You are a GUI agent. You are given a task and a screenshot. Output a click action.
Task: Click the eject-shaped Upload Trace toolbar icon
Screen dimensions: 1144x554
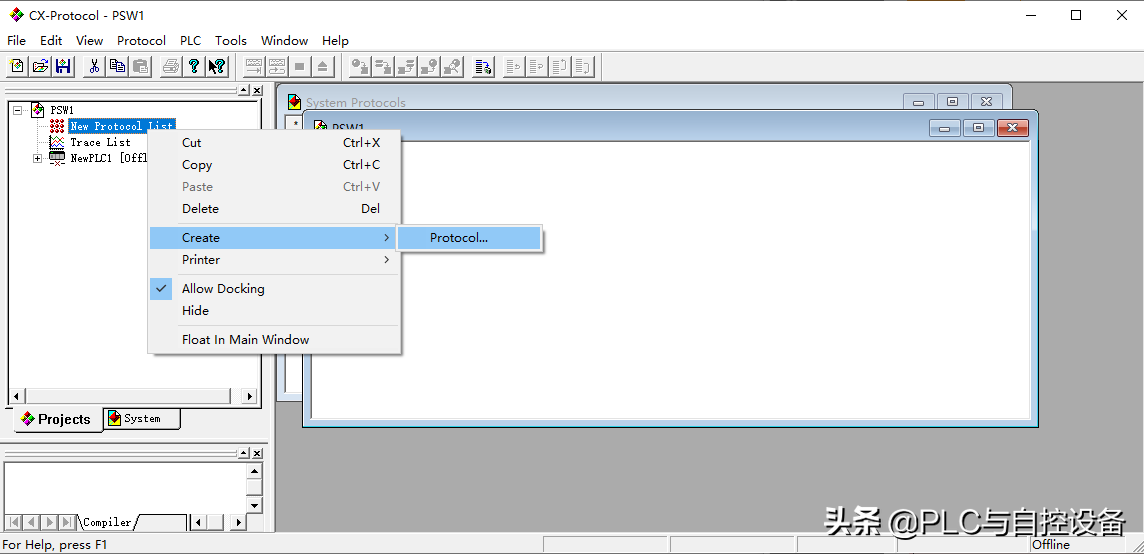pyautogui.click(x=322, y=66)
